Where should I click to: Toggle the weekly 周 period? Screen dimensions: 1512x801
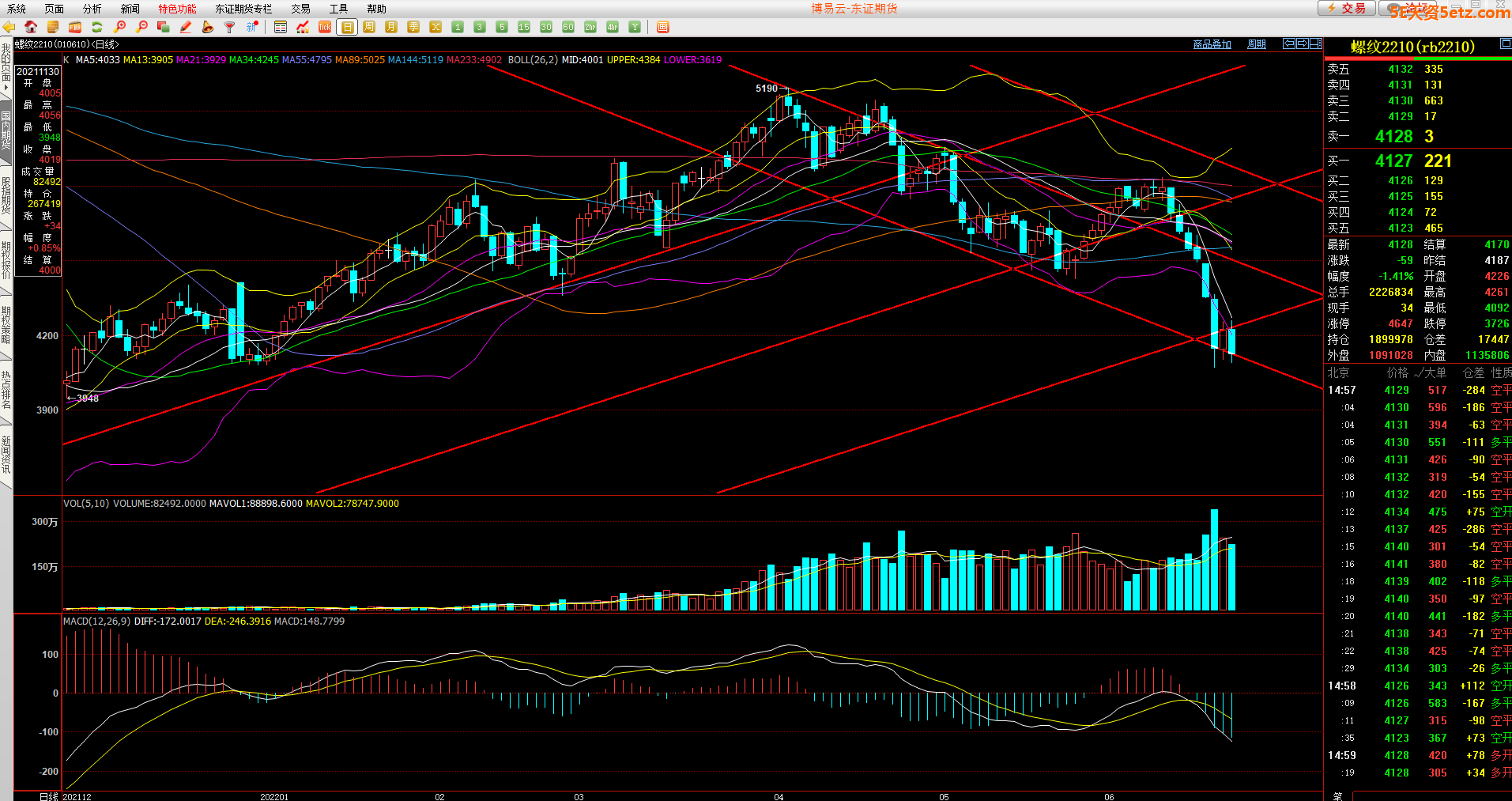tap(369, 27)
